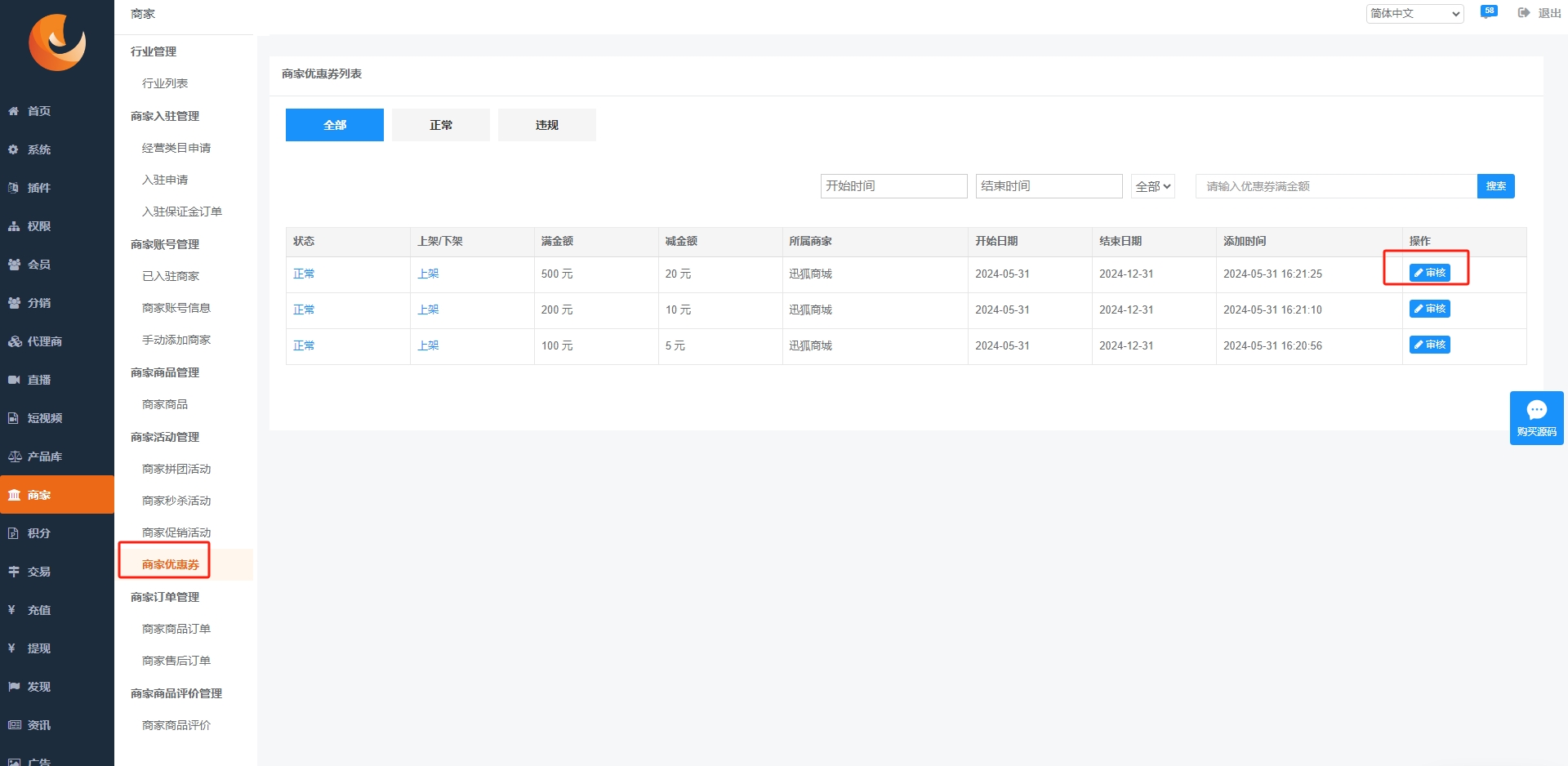Open the 发现 flag icon in sidebar
Viewport: 1568px width, 766px height.
(x=14, y=687)
